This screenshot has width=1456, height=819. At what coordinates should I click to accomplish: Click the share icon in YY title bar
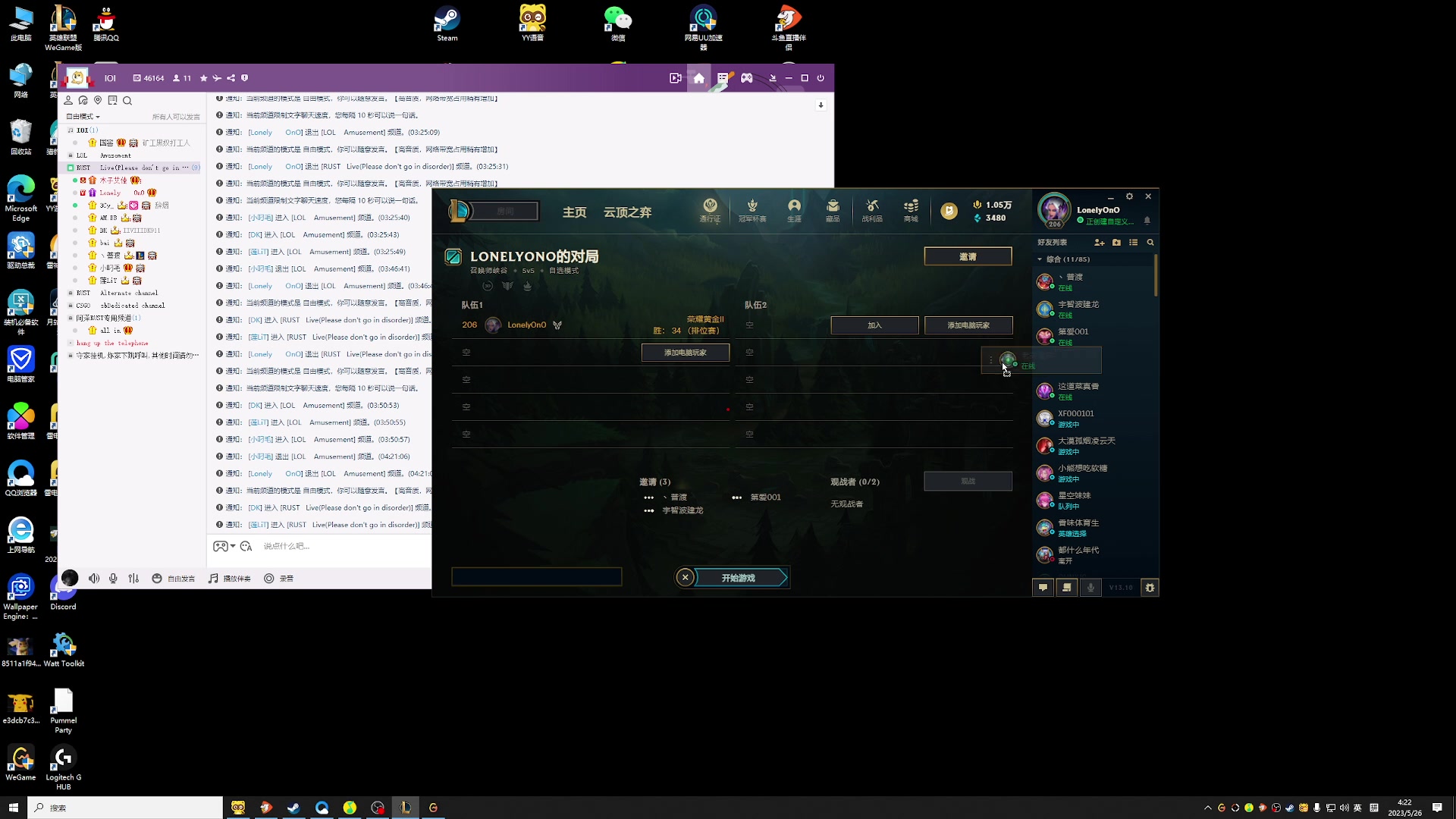[x=231, y=78]
